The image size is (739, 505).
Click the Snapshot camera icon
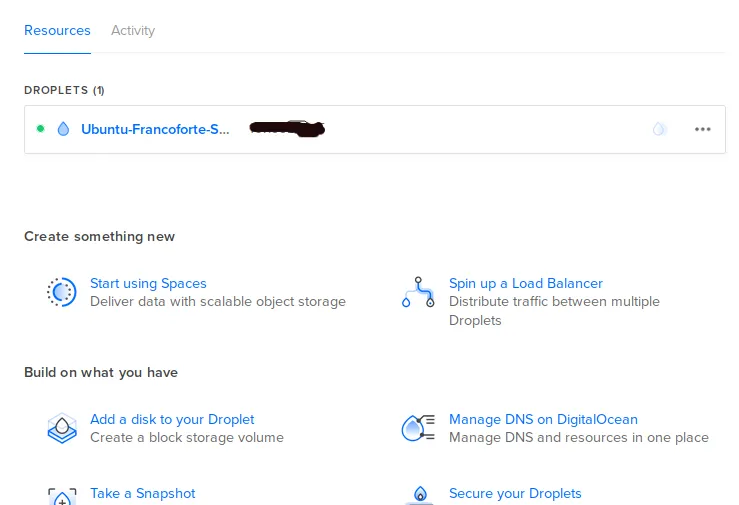pos(62,497)
